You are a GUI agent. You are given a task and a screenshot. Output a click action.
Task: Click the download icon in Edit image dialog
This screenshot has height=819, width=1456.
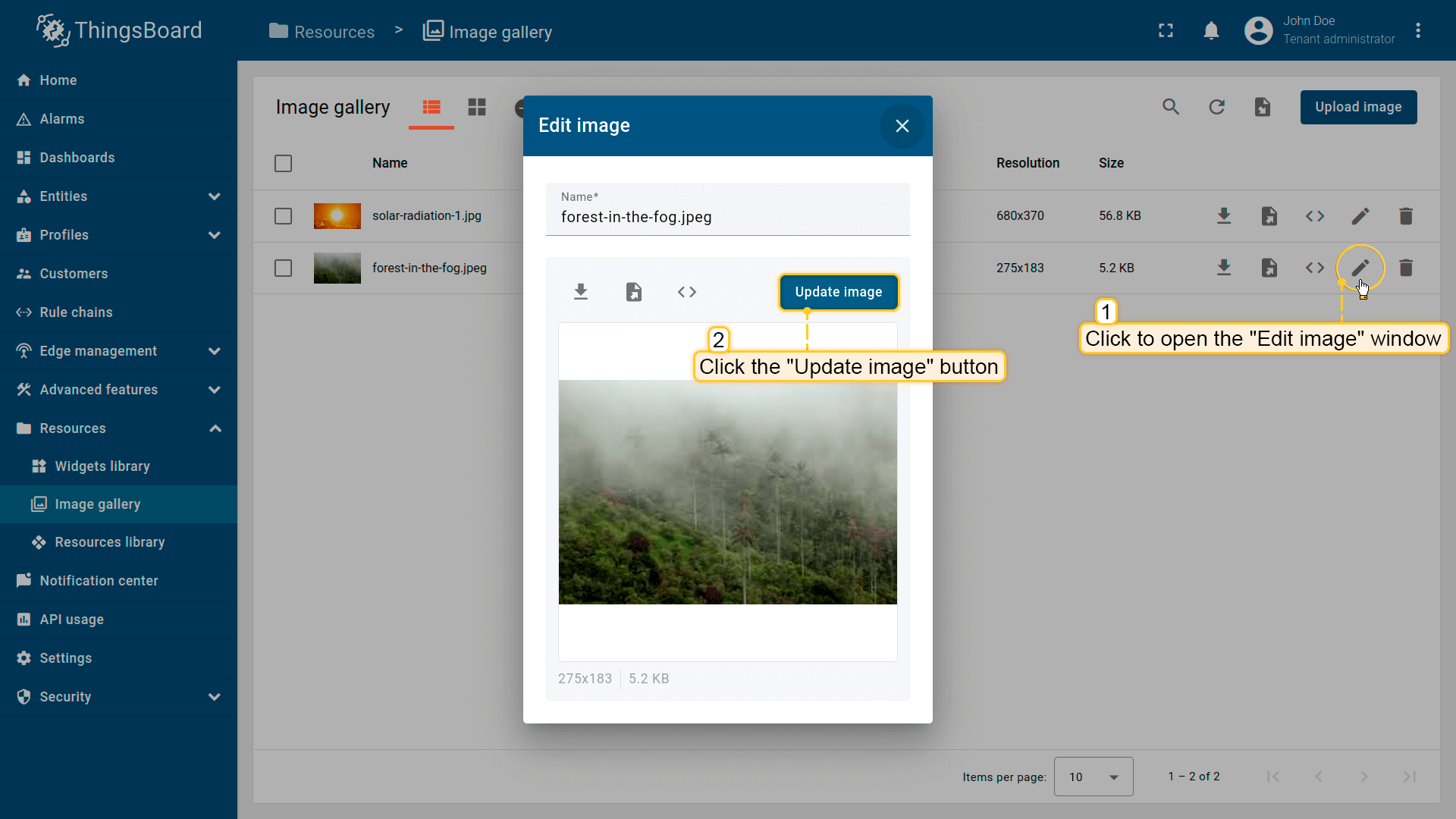581,292
